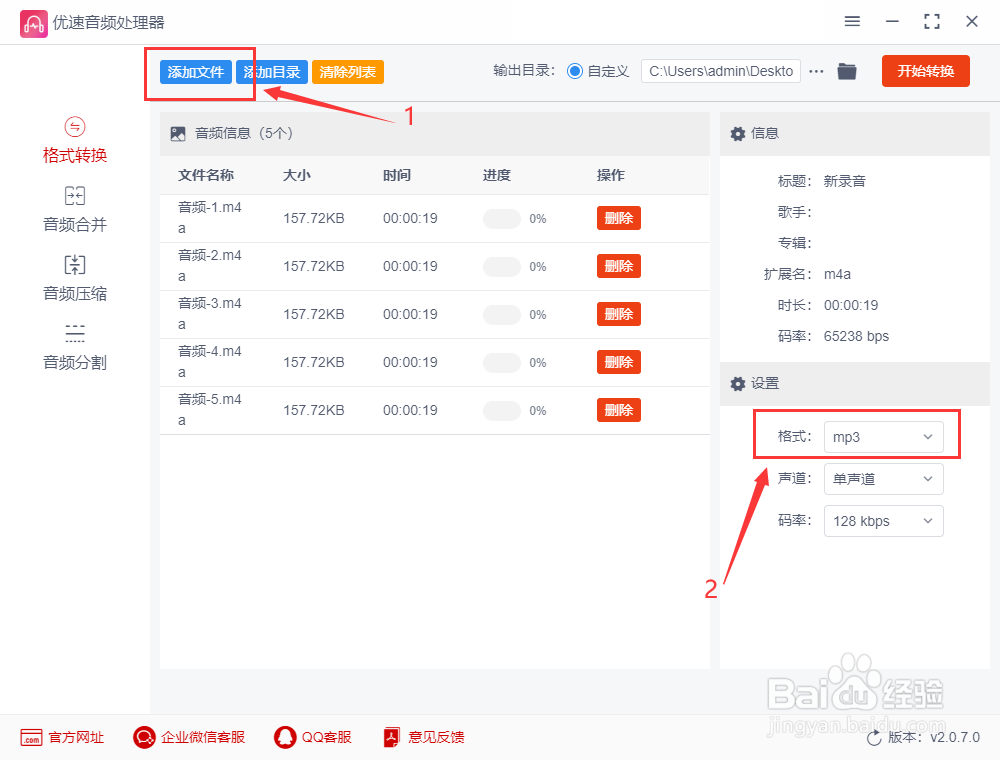Viewport: 1000px width, 760px height.
Task: Delete 音频-2.m4a with its 删除 button
Action: pos(619,266)
